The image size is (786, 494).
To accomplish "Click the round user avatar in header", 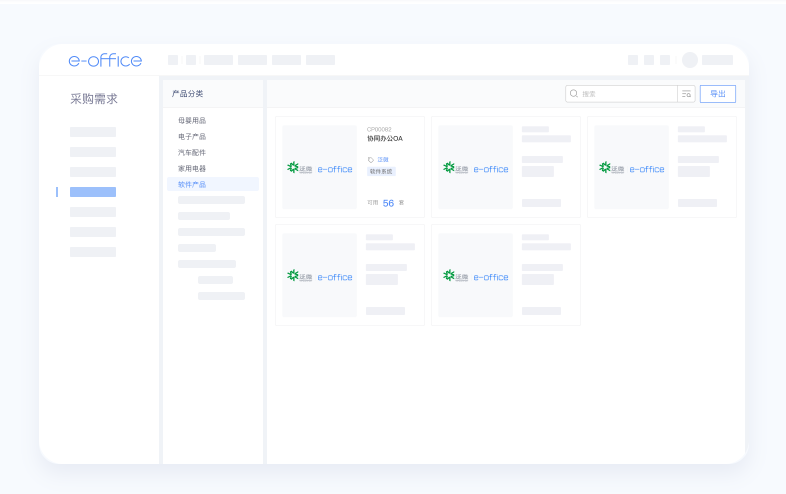I will [x=690, y=60].
